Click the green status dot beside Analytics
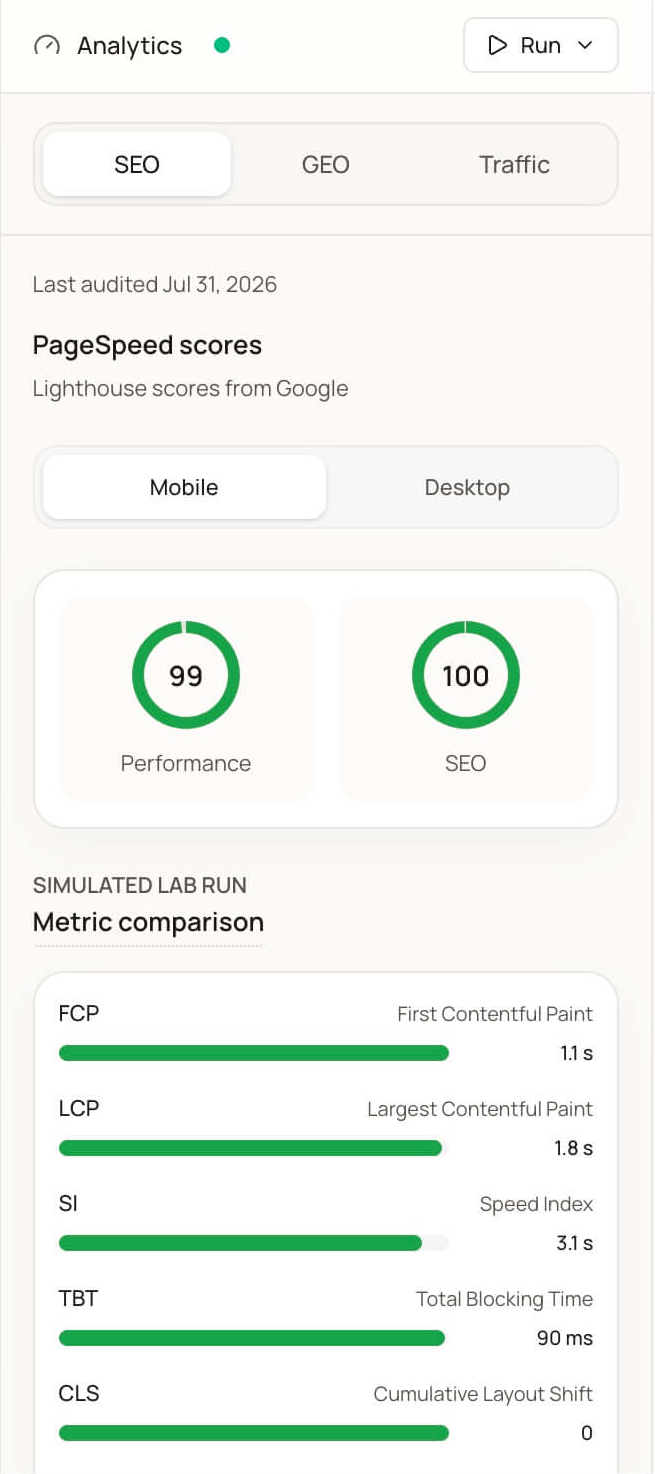Image resolution: width=655 pixels, height=1474 pixels. (x=222, y=45)
